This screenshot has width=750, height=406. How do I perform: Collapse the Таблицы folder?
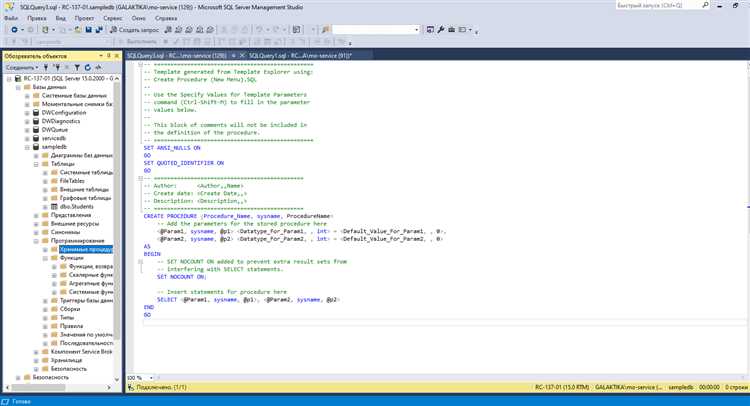tap(36, 164)
